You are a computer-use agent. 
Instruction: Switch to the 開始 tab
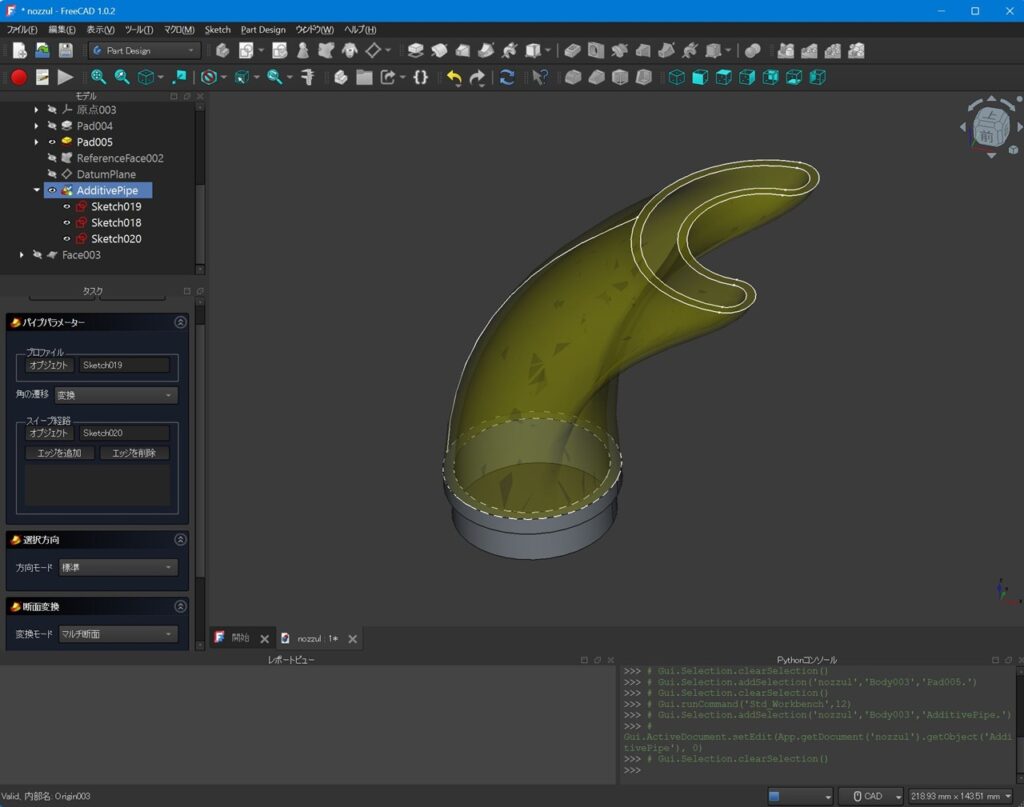click(240, 638)
